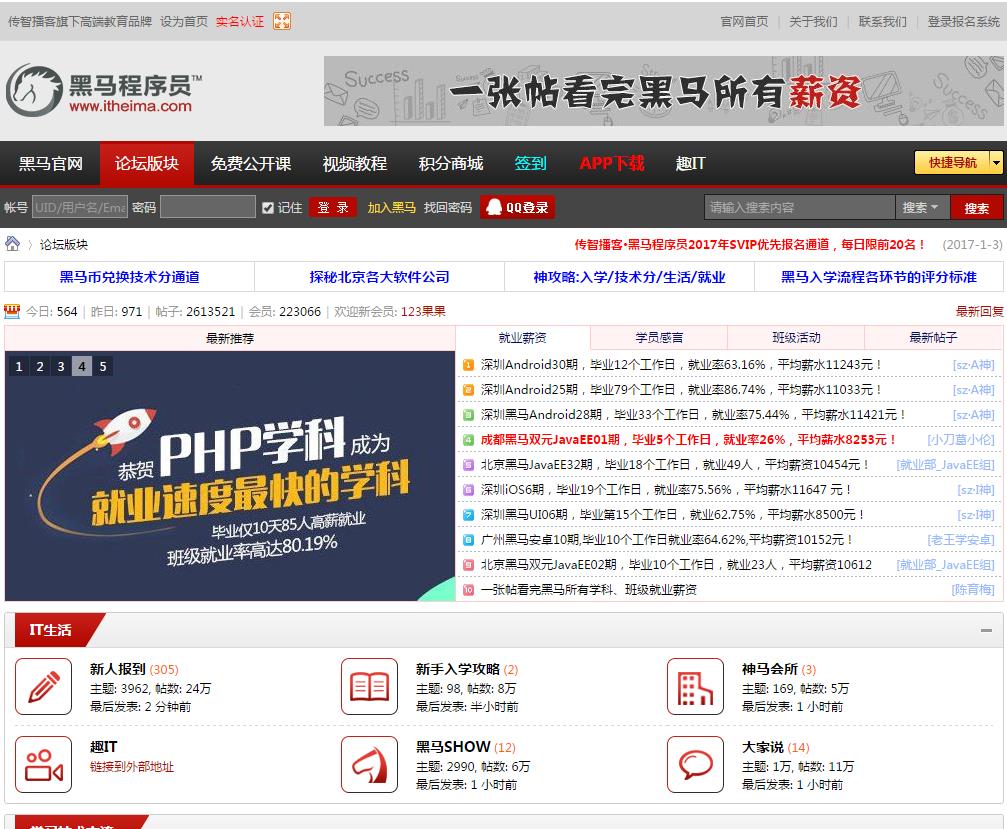Click rank 5 badge beside 北京黑马JavaEE32期
Image resolution: width=1007 pixels, height=829 pixels.
tap(468, 465)
